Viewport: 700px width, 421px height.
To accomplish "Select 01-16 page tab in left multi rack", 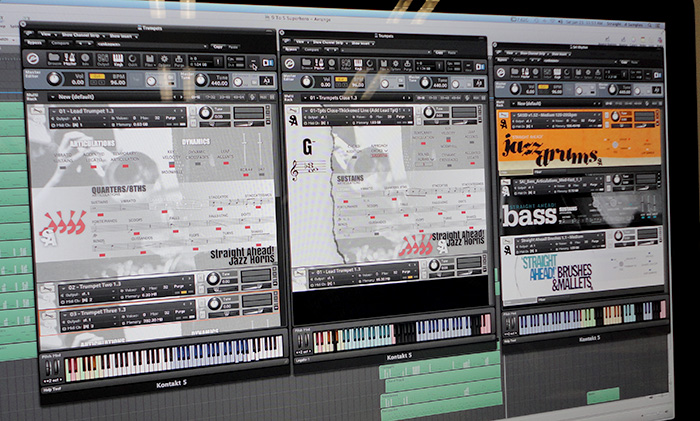I will (x=196, y=97).
